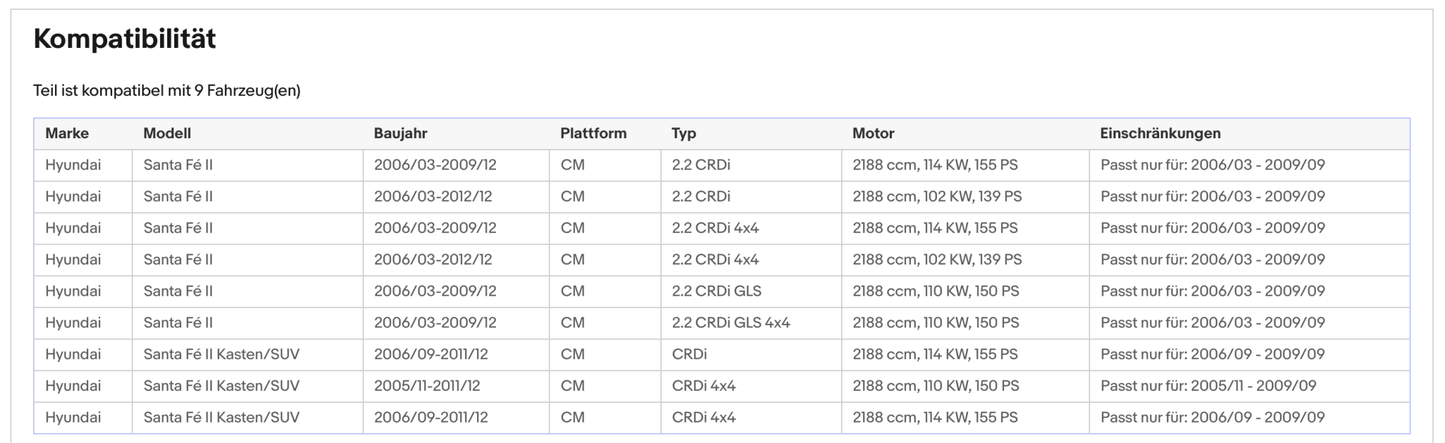
Task: Select the Motor column header
Action: (873, 133)
